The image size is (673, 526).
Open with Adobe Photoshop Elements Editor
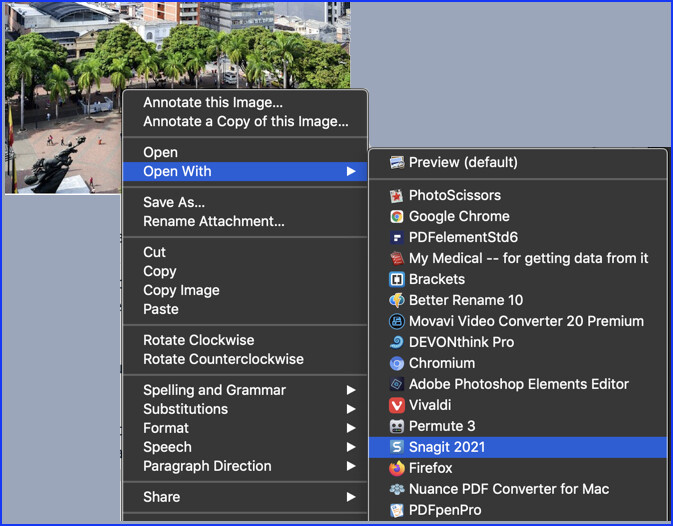click(x=518, y=384)
